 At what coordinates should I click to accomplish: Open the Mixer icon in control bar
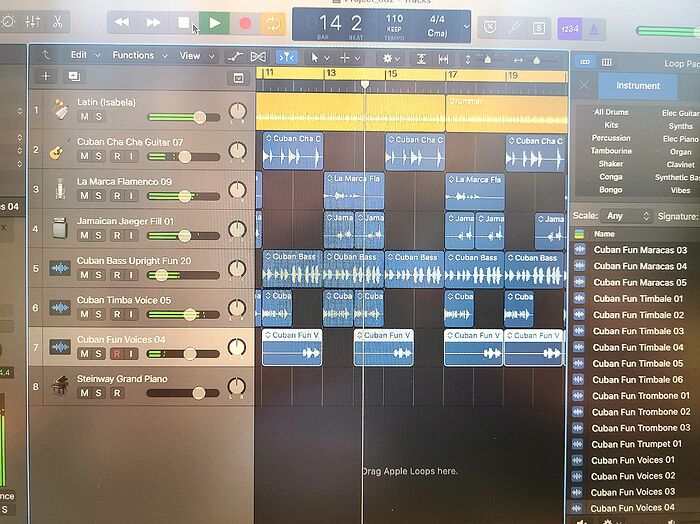(x=33, y=21)
